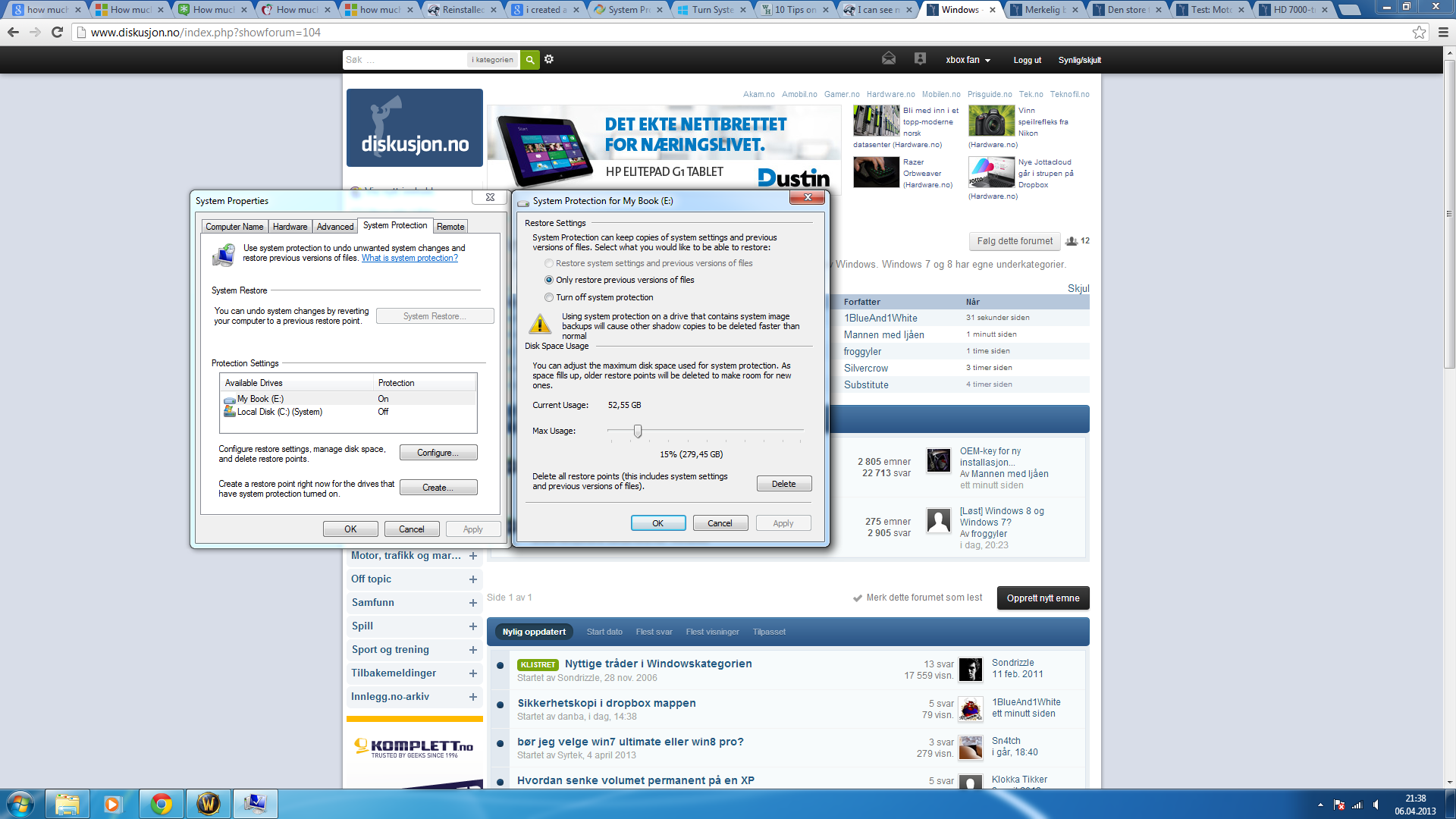Screen dimensions: 1456x819
Task: Confirm OK in System Protection dialog
Action: coord(658,523)
